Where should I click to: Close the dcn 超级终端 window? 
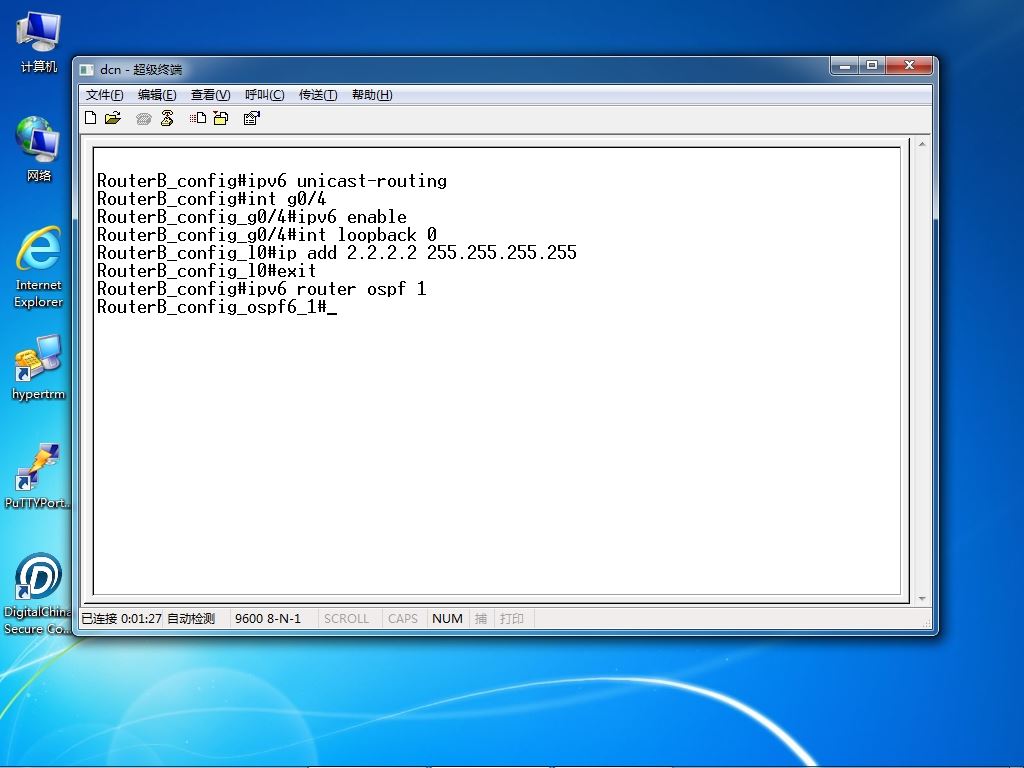pyautogui.click(x=909, y=65)
